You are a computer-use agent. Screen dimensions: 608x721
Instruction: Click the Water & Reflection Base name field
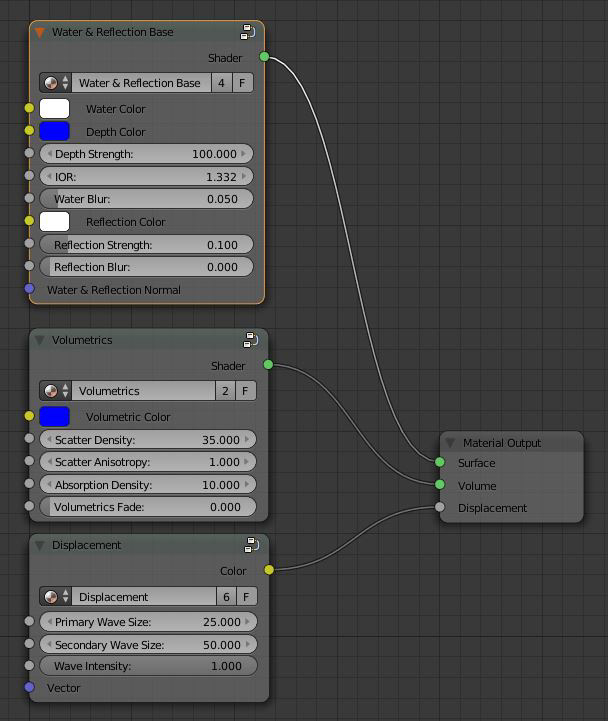point(142,83)
